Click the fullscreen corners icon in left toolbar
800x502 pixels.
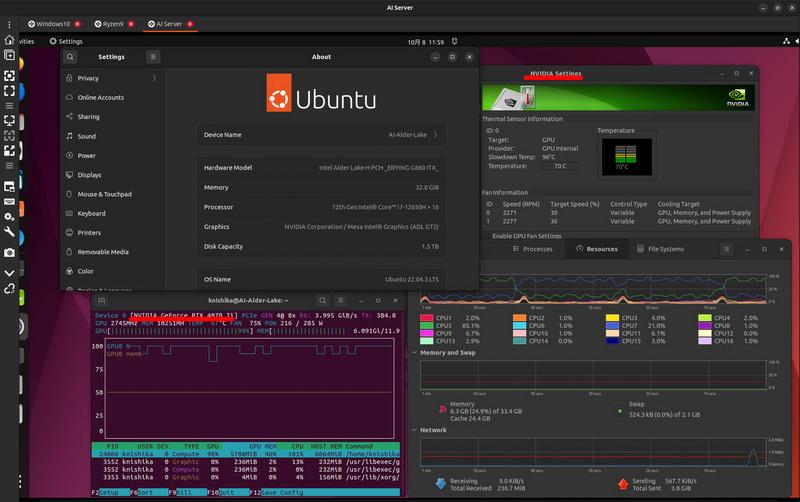click(9, 91)
